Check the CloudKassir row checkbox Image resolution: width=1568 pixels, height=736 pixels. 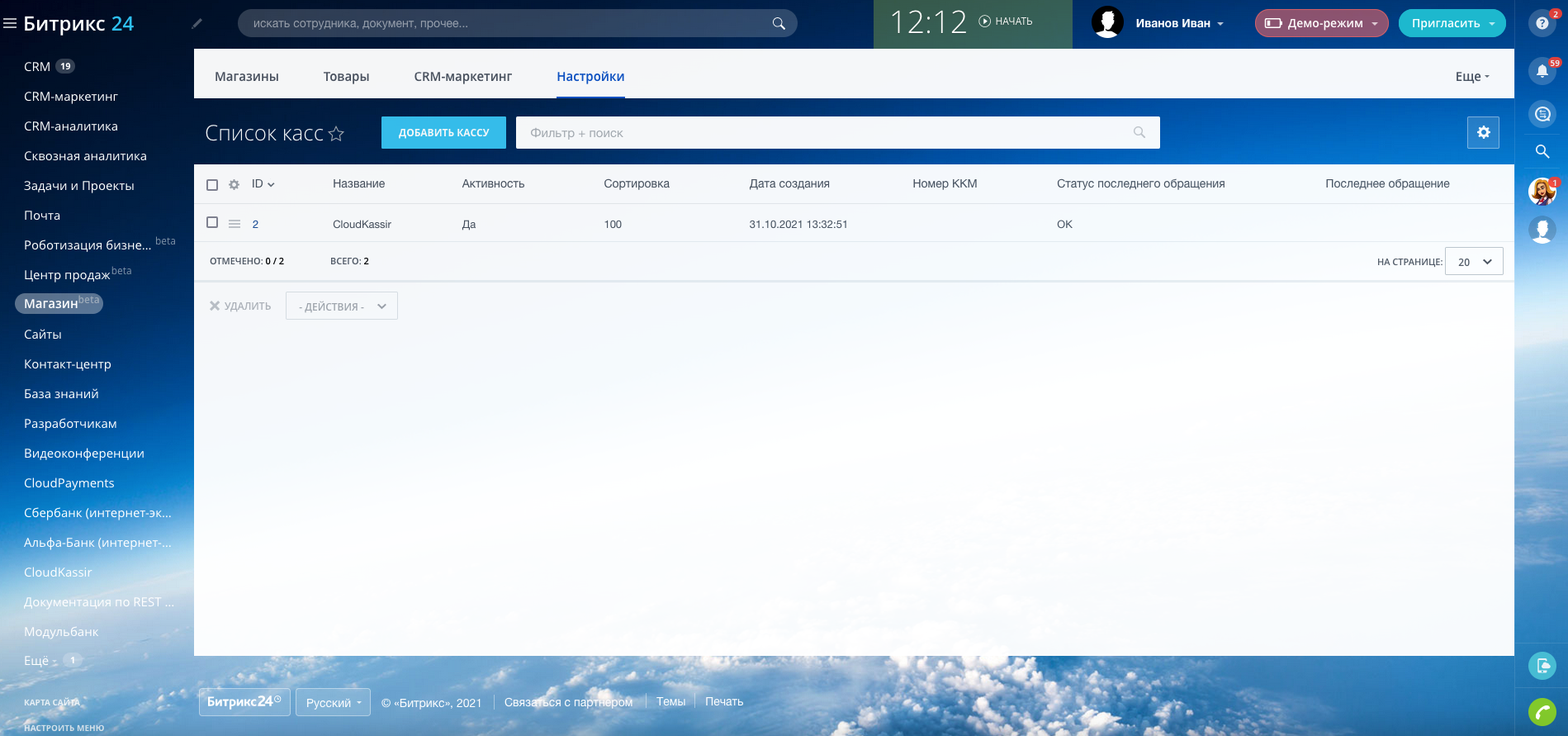(212, 223)
